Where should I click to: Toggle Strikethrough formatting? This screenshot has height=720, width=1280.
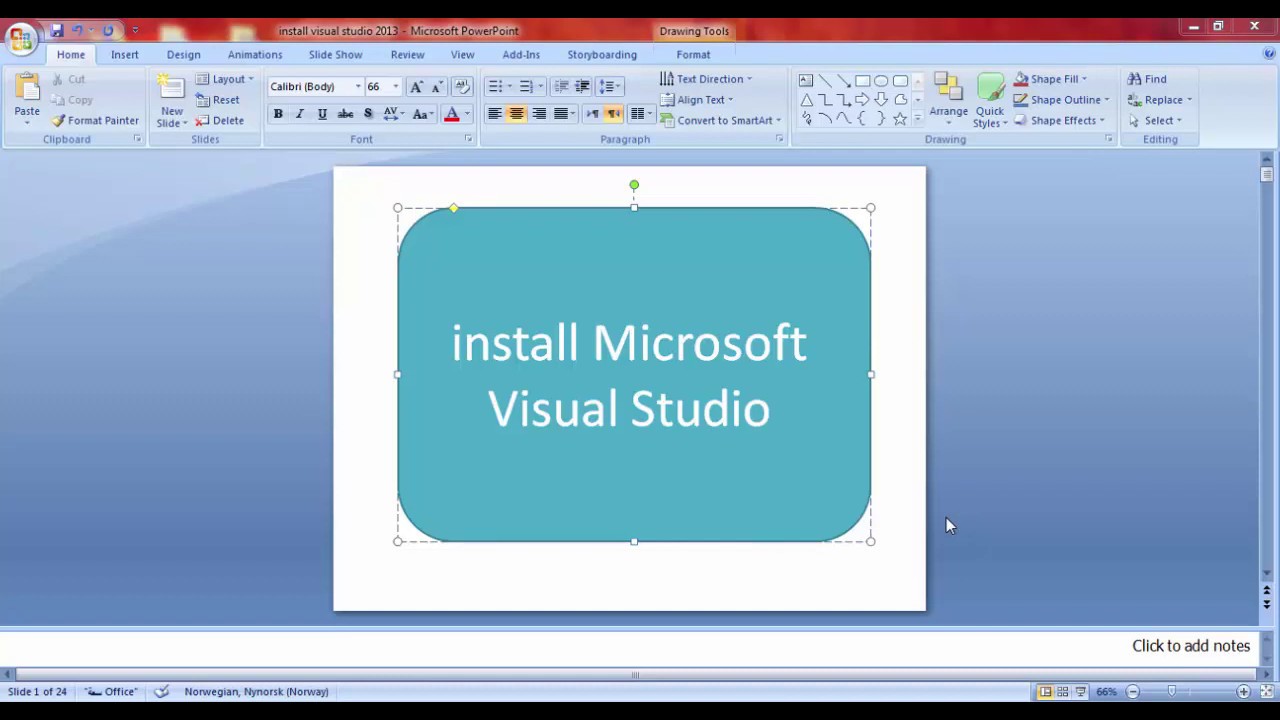pyautogui.click(x=346, y=114)
